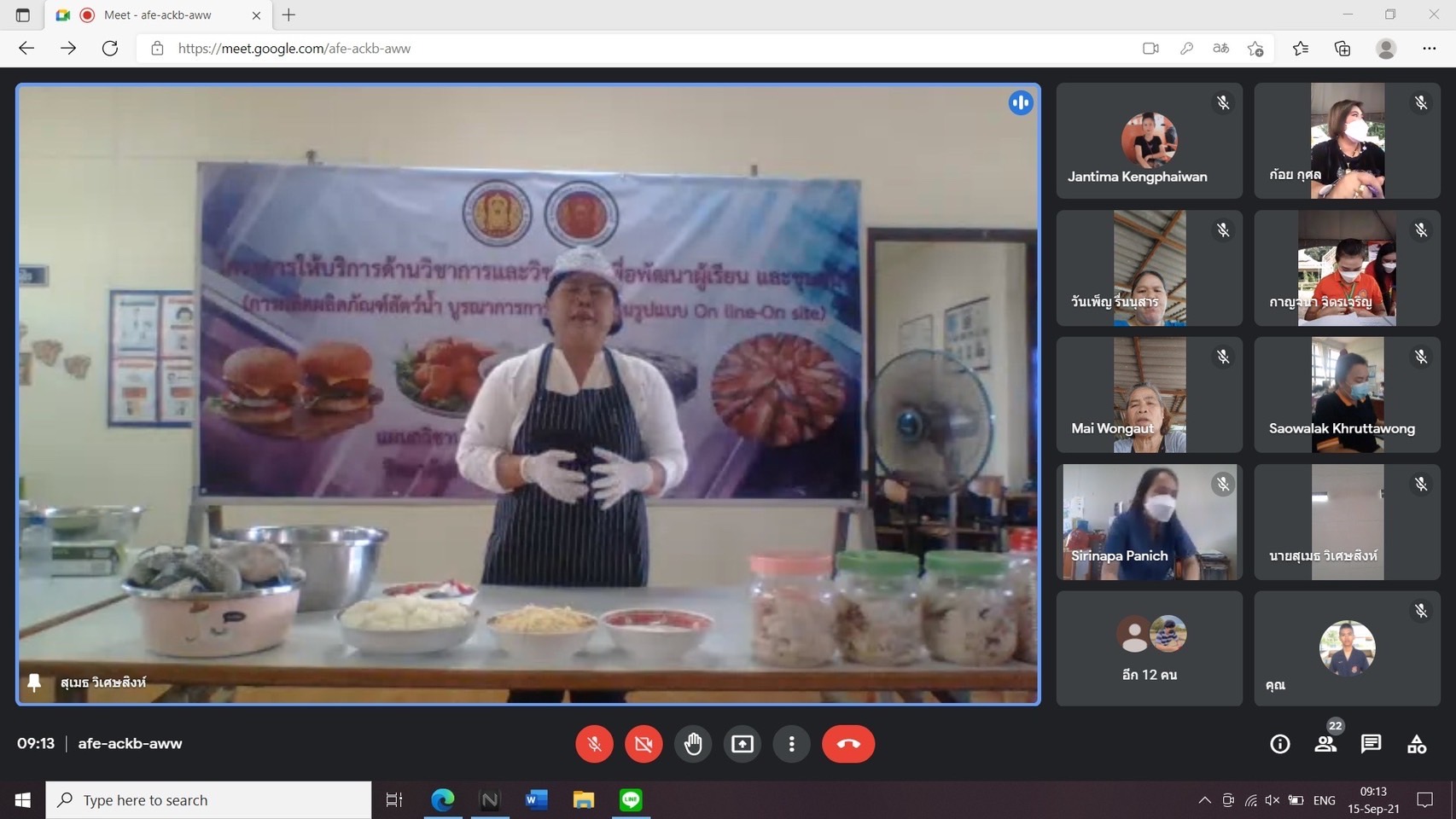Open the three-dot more options menu
1456x819 pixels.
[x=792, y=744]
